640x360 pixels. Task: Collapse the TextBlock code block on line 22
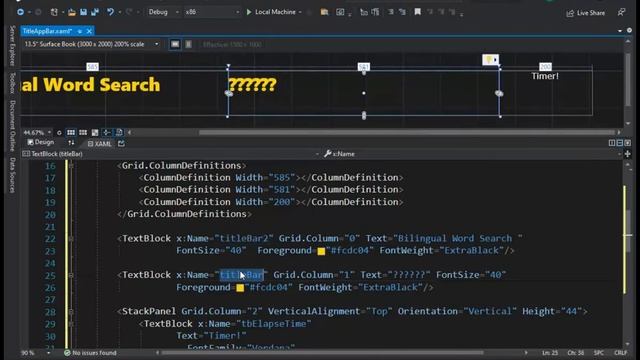coord(71,239)
